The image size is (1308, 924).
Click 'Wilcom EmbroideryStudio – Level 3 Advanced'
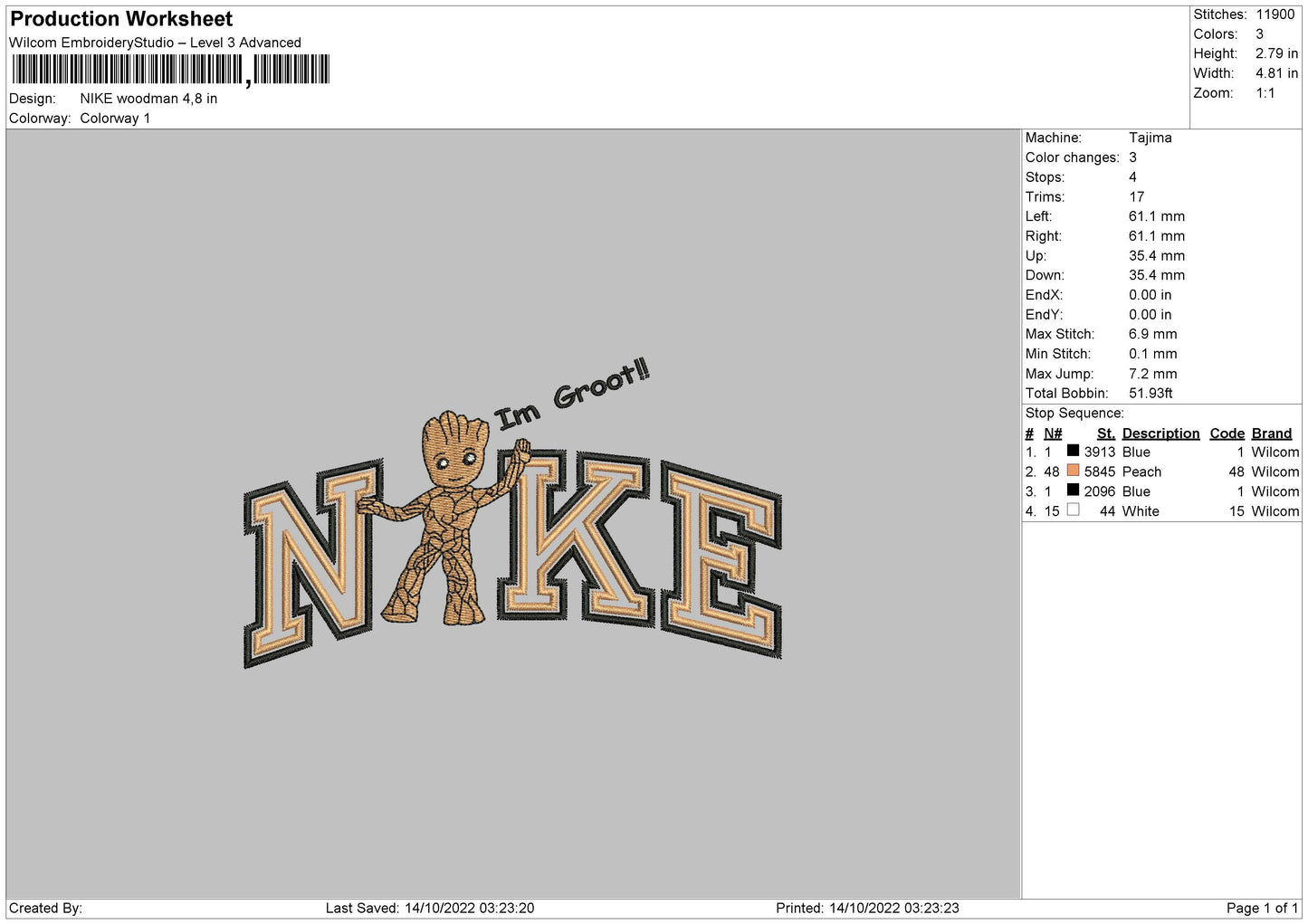pyautogui.click(x=155, y=43)
